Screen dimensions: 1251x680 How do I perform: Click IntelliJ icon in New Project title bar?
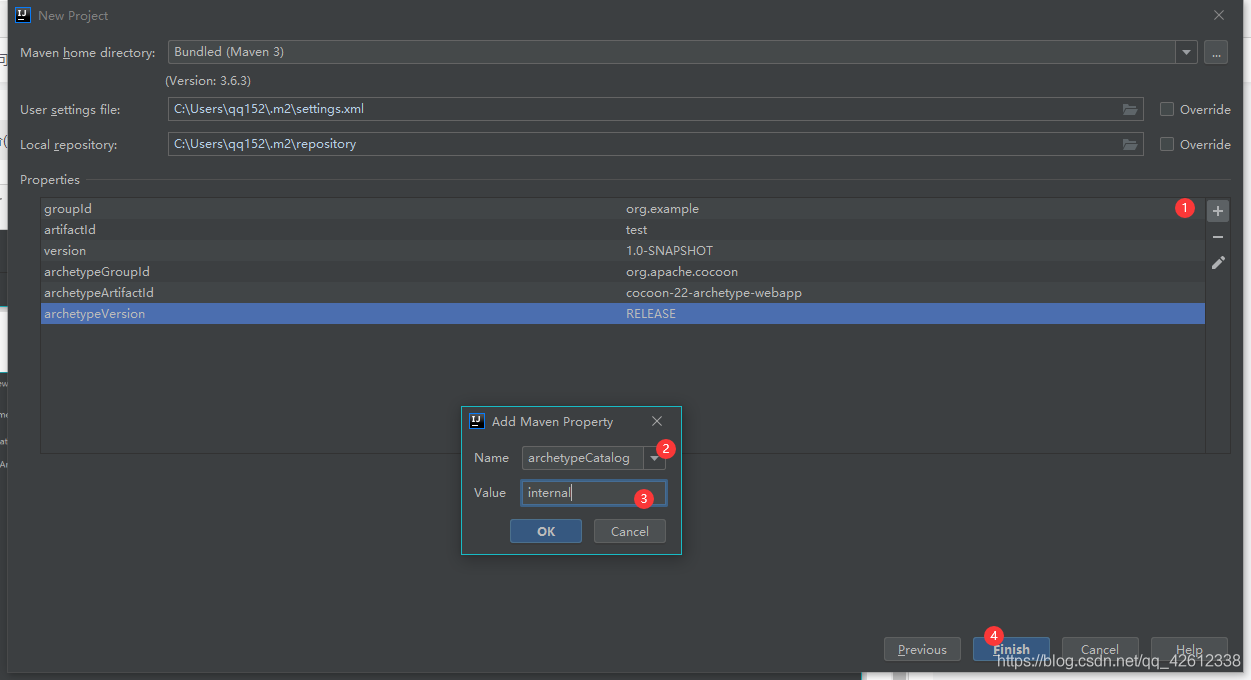click(x=23, y=15)
